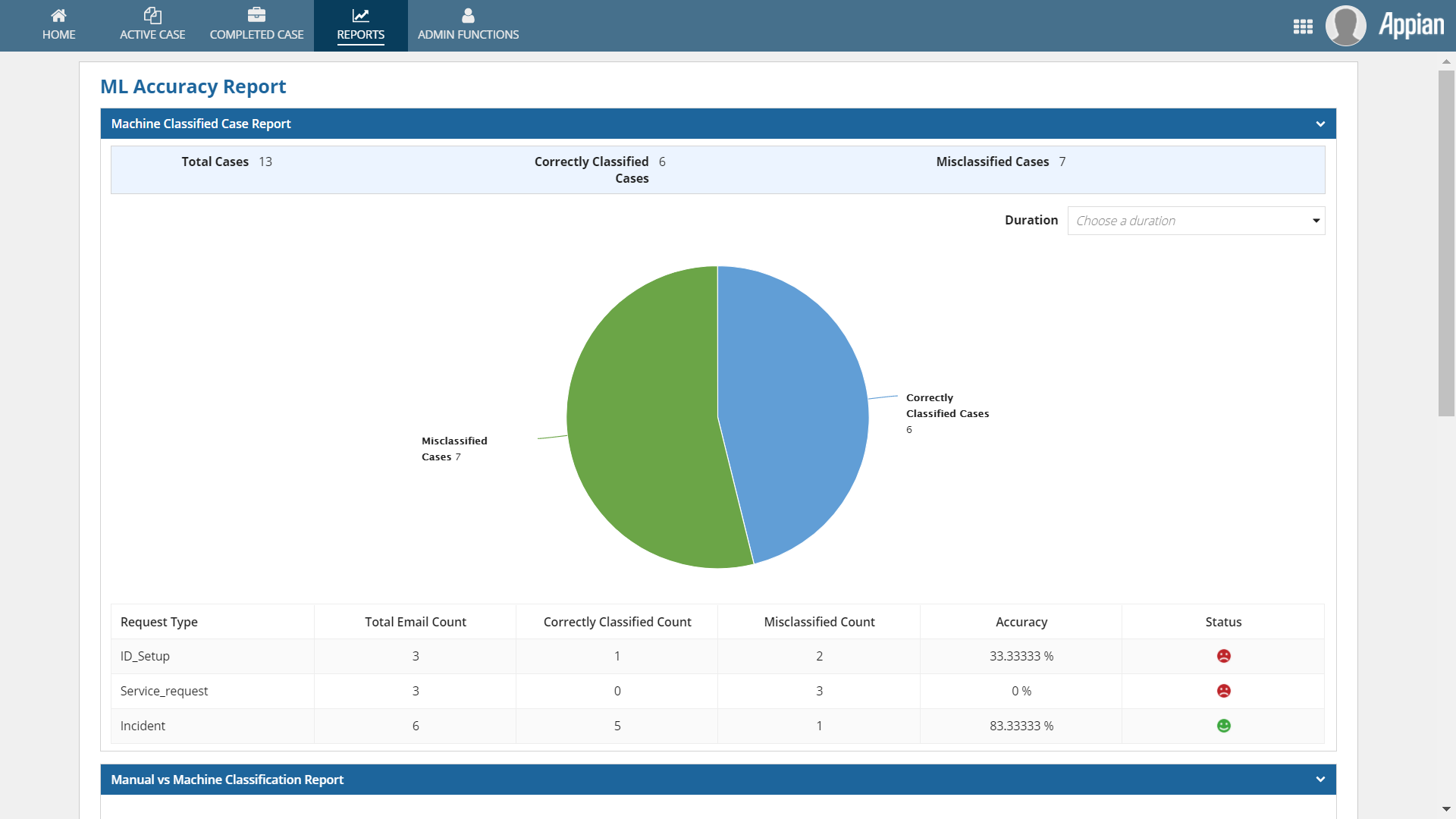Click the Completed Case briefcase icon
Screen dimensions: 1456x819
pyautogui.click(x=256, y=15)
